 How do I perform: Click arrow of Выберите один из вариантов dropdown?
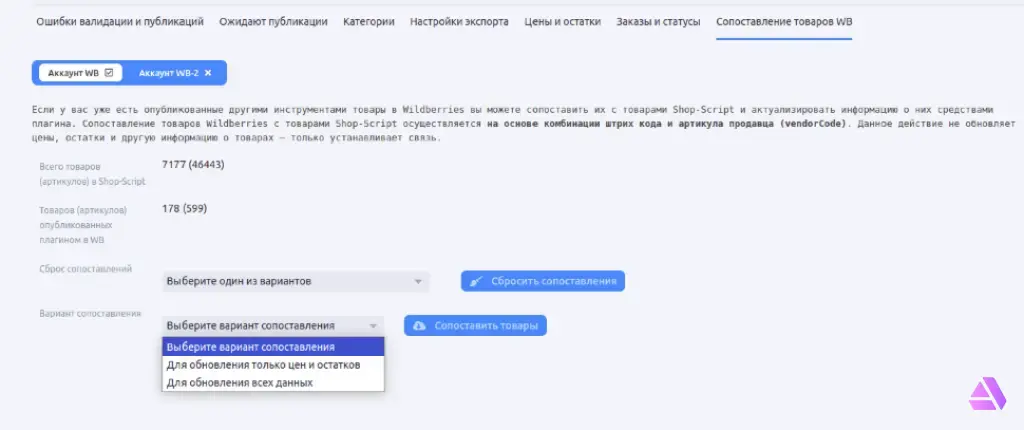(419, 282)
